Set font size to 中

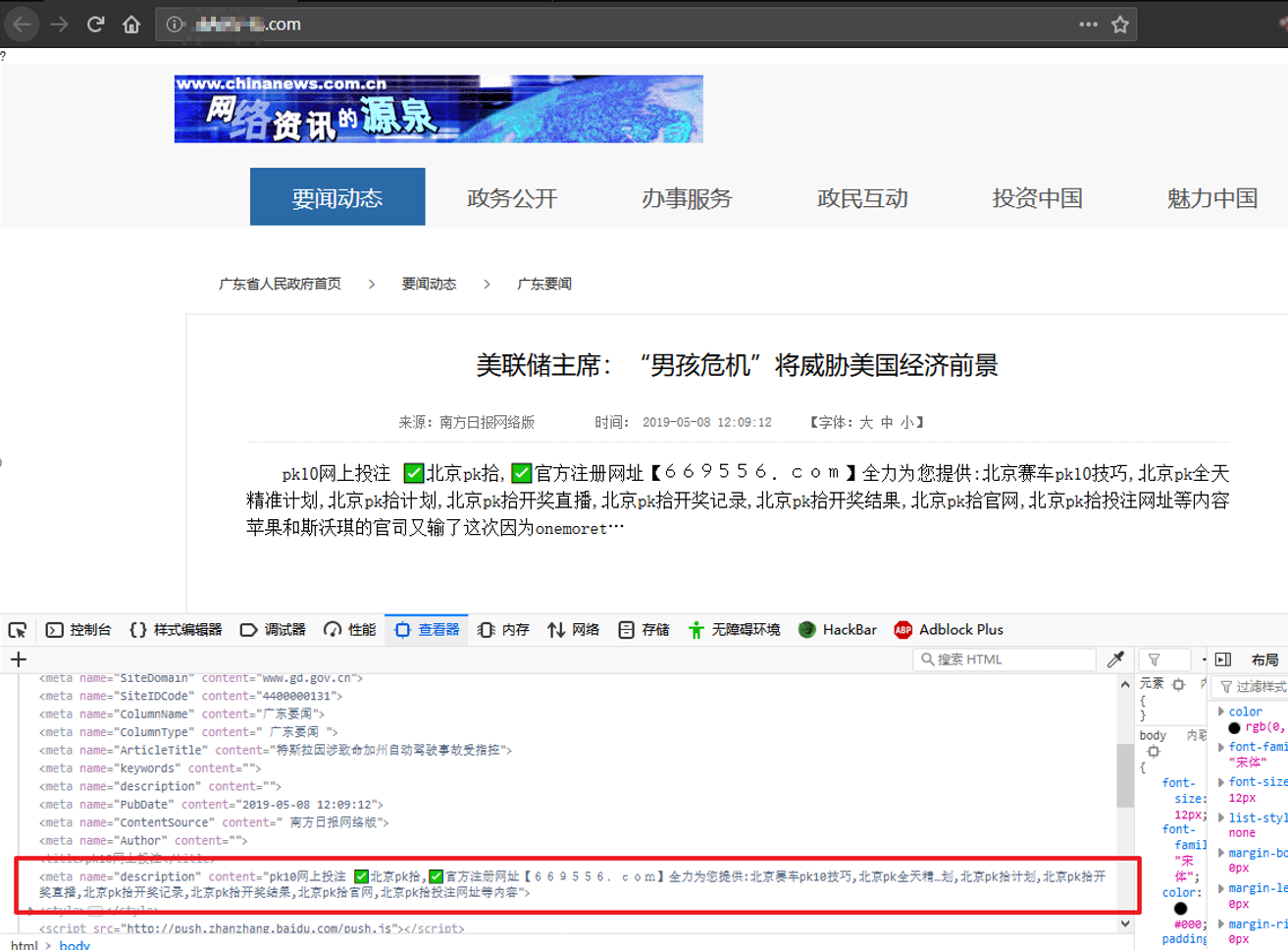pyautogui.click(x=887, y=422)
